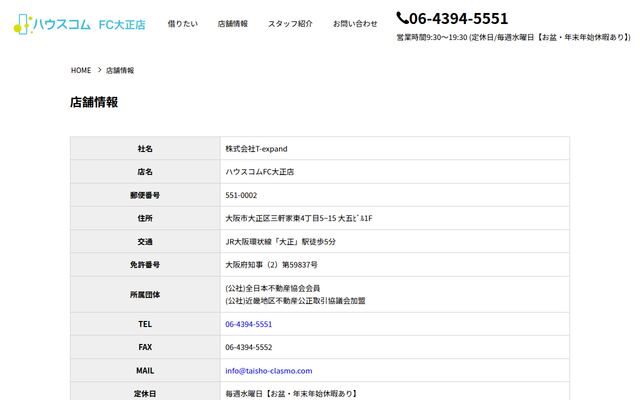
Task: Click the 定休日 row label
Action: [x=145, y=394]
